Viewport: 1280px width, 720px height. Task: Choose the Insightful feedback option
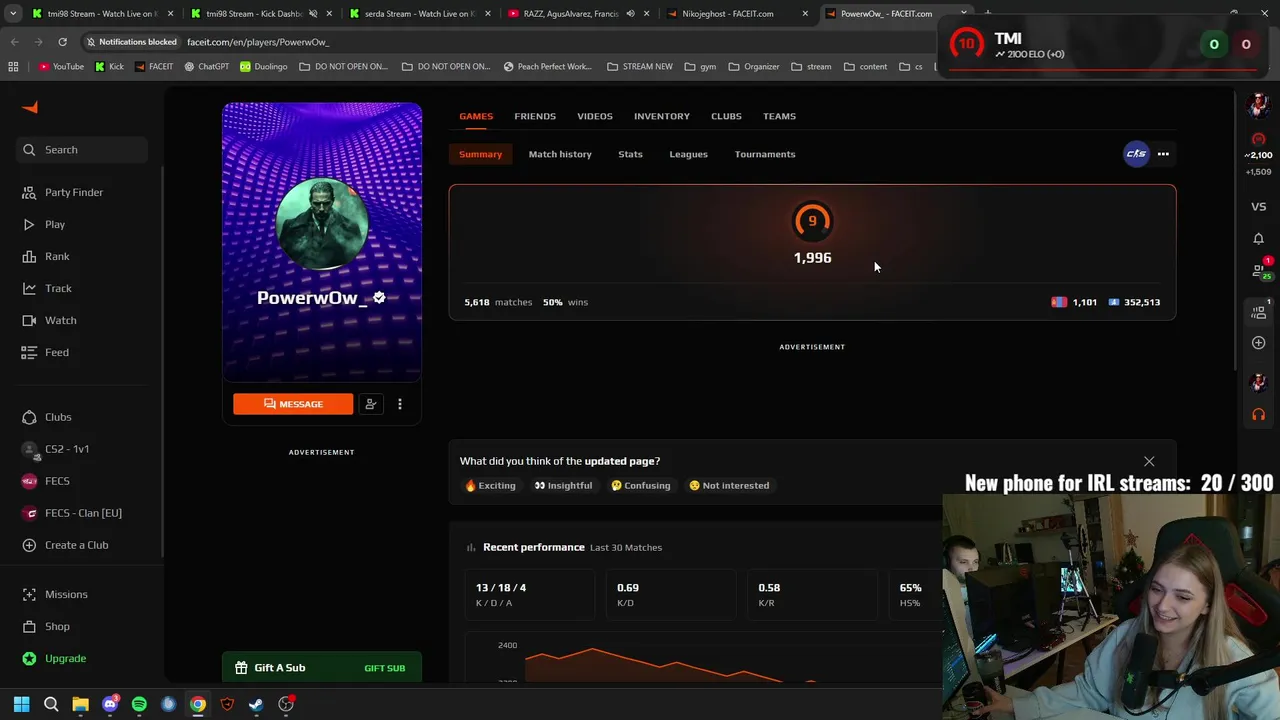(563, 486)
